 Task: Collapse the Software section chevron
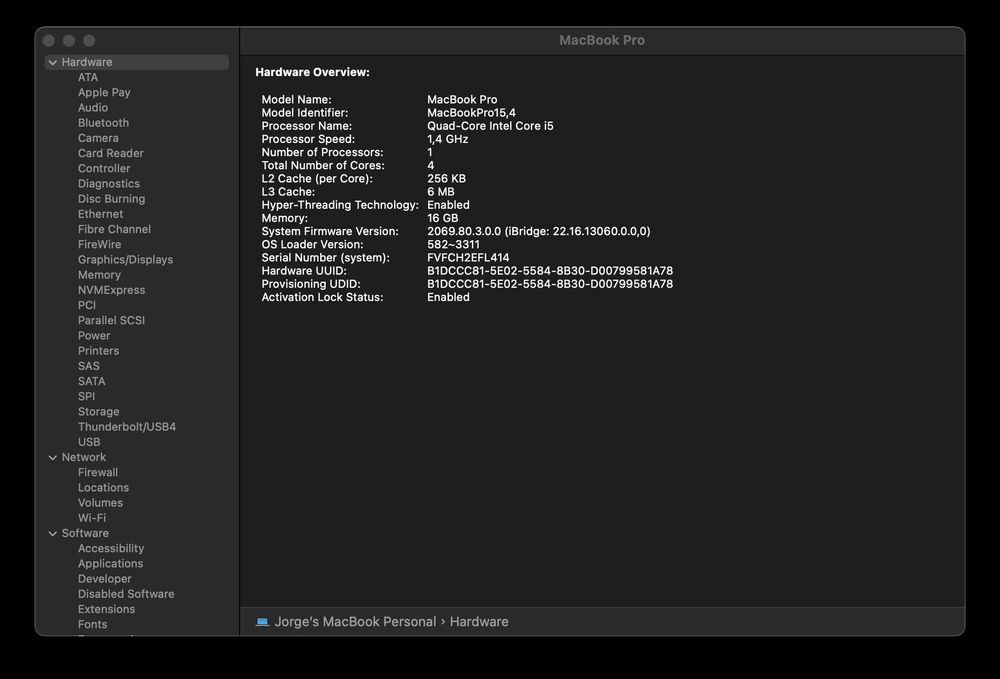pyautogui.click(x=53, y=534)
